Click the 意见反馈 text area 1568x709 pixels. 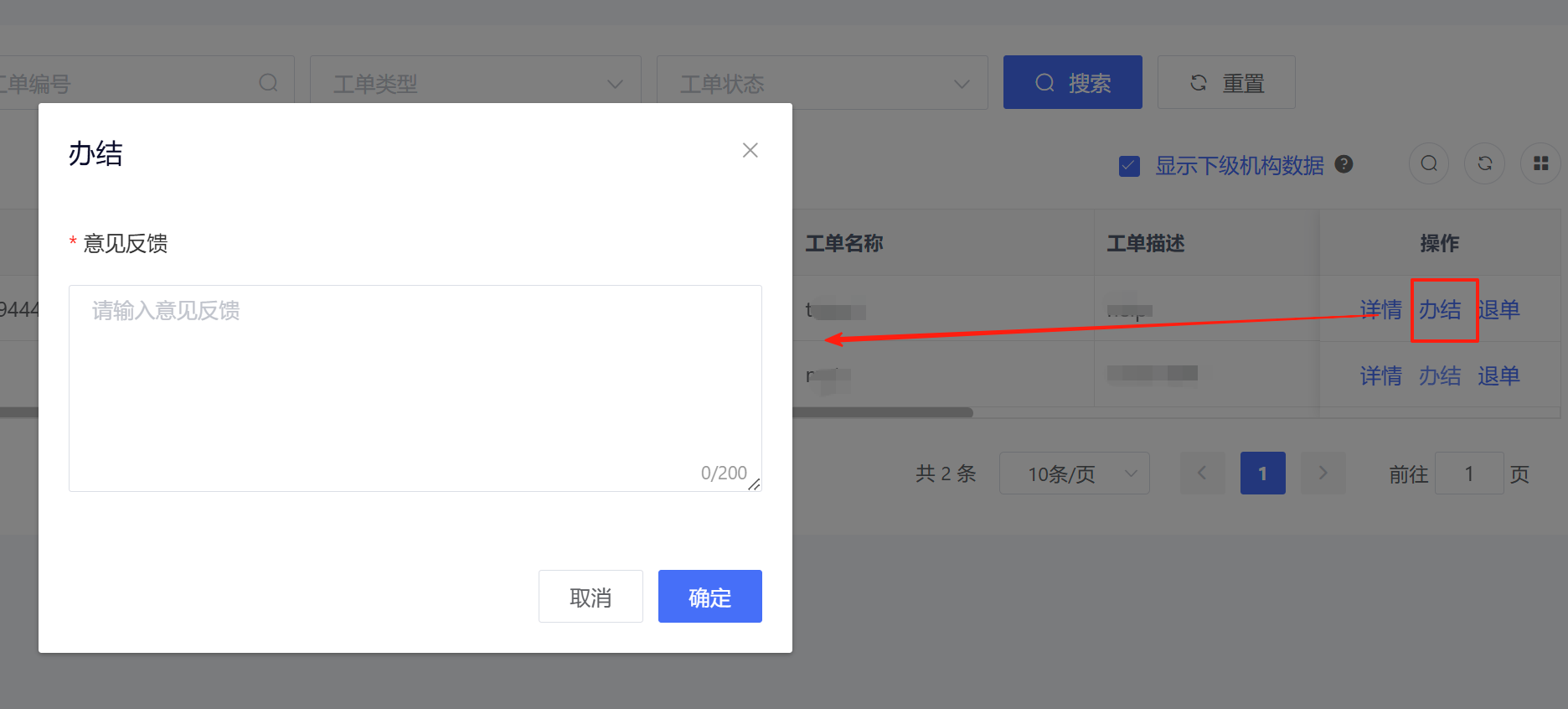415,387
